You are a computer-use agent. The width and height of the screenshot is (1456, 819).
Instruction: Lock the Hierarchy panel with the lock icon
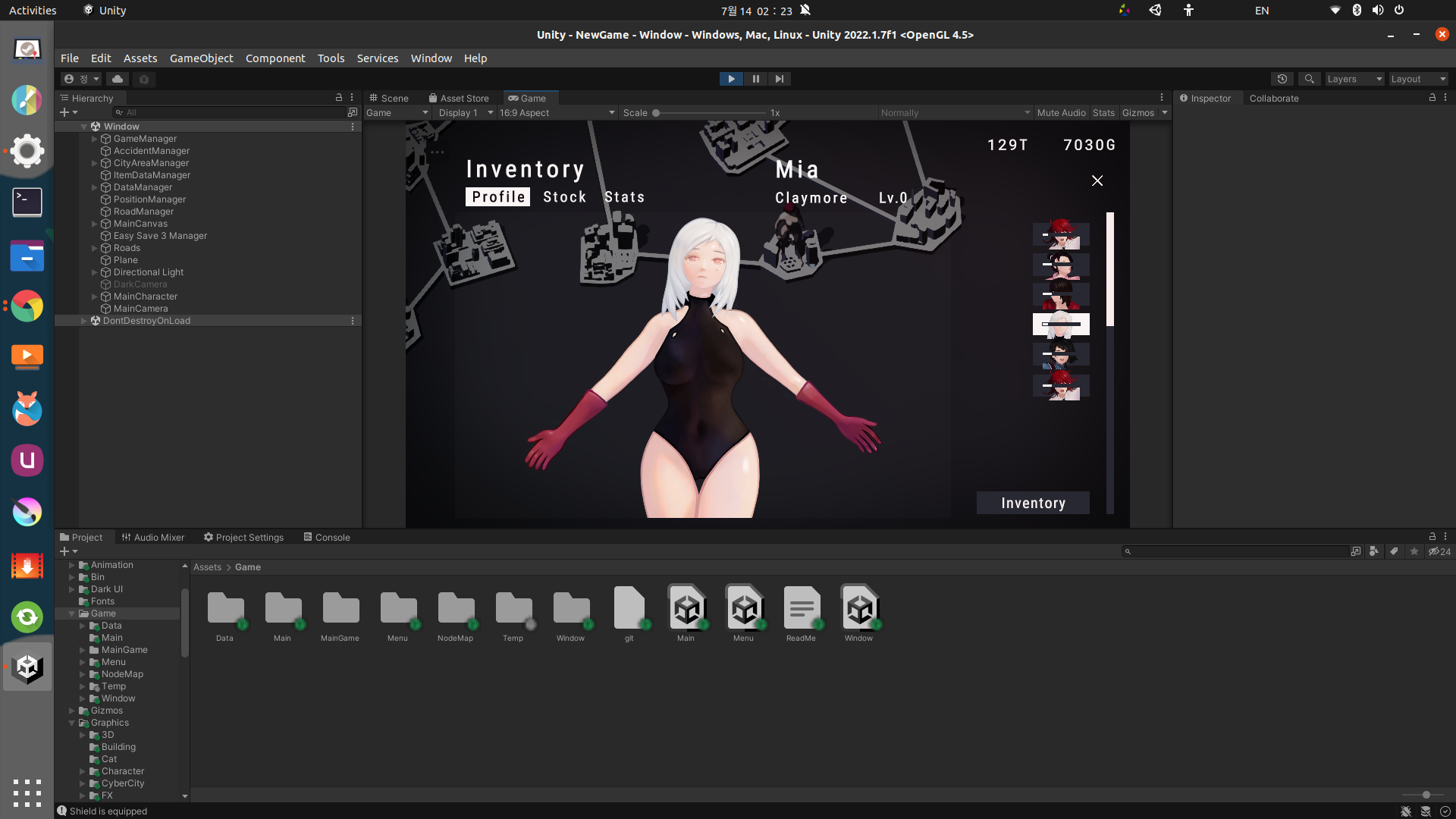point(339,98)
